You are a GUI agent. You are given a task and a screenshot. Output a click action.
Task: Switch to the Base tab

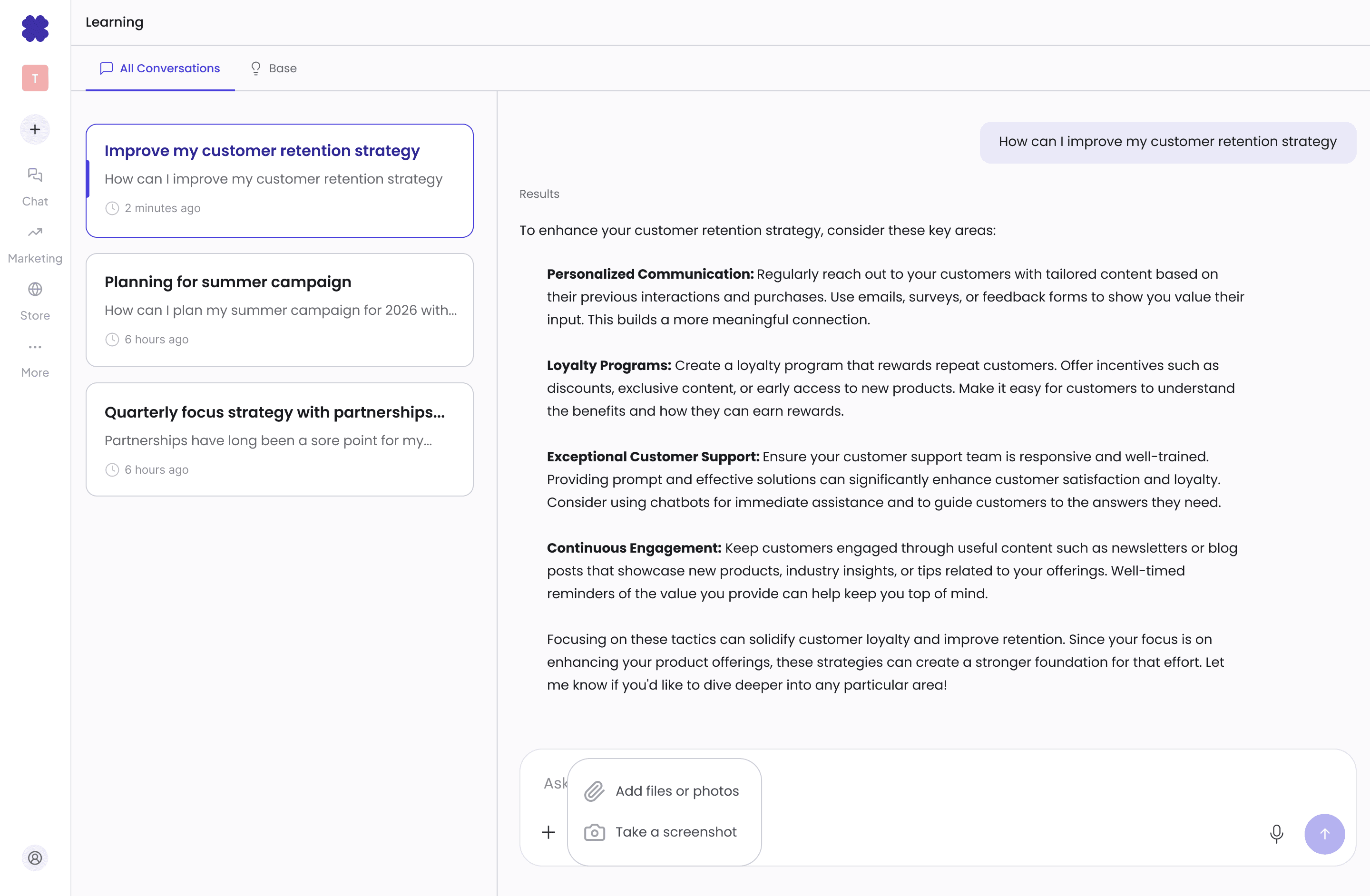(x=274, y=68)
